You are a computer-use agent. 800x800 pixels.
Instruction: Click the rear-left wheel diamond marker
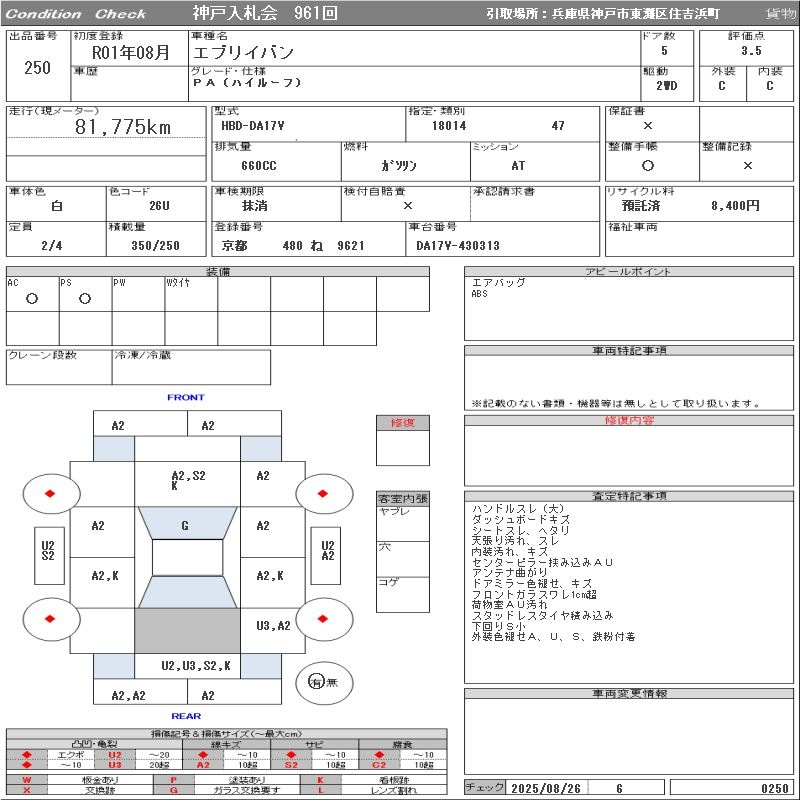(51, 619)
